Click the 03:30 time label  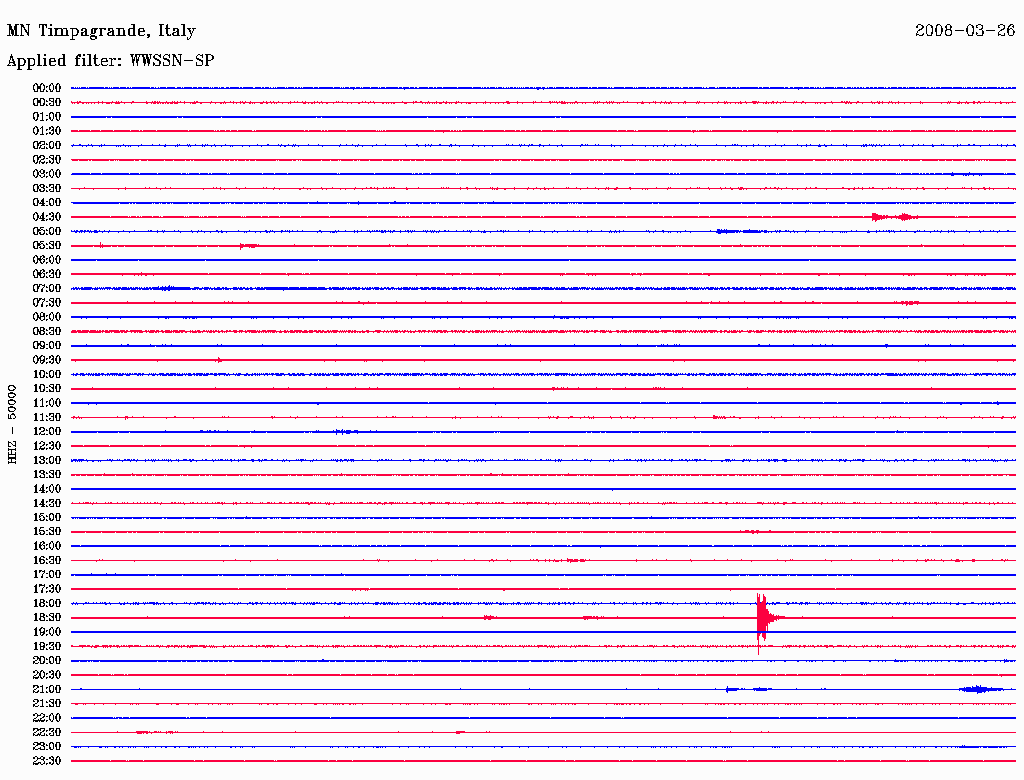(x=47, y=188)
